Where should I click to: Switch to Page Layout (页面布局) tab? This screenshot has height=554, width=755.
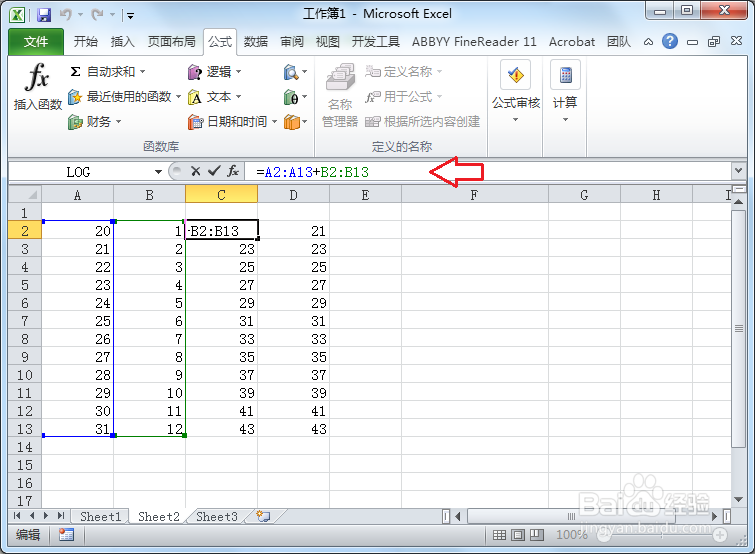click(171, 42)
